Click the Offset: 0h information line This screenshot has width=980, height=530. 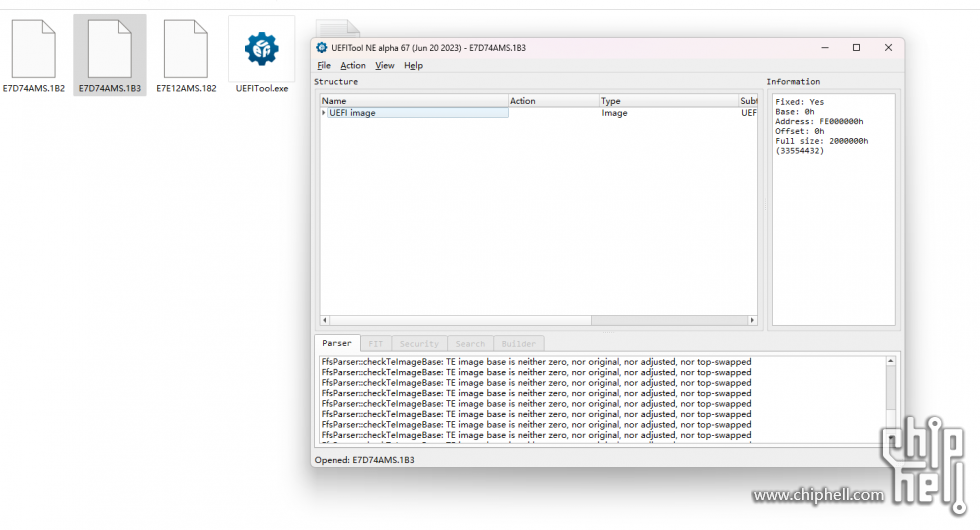tap(799, 131)
